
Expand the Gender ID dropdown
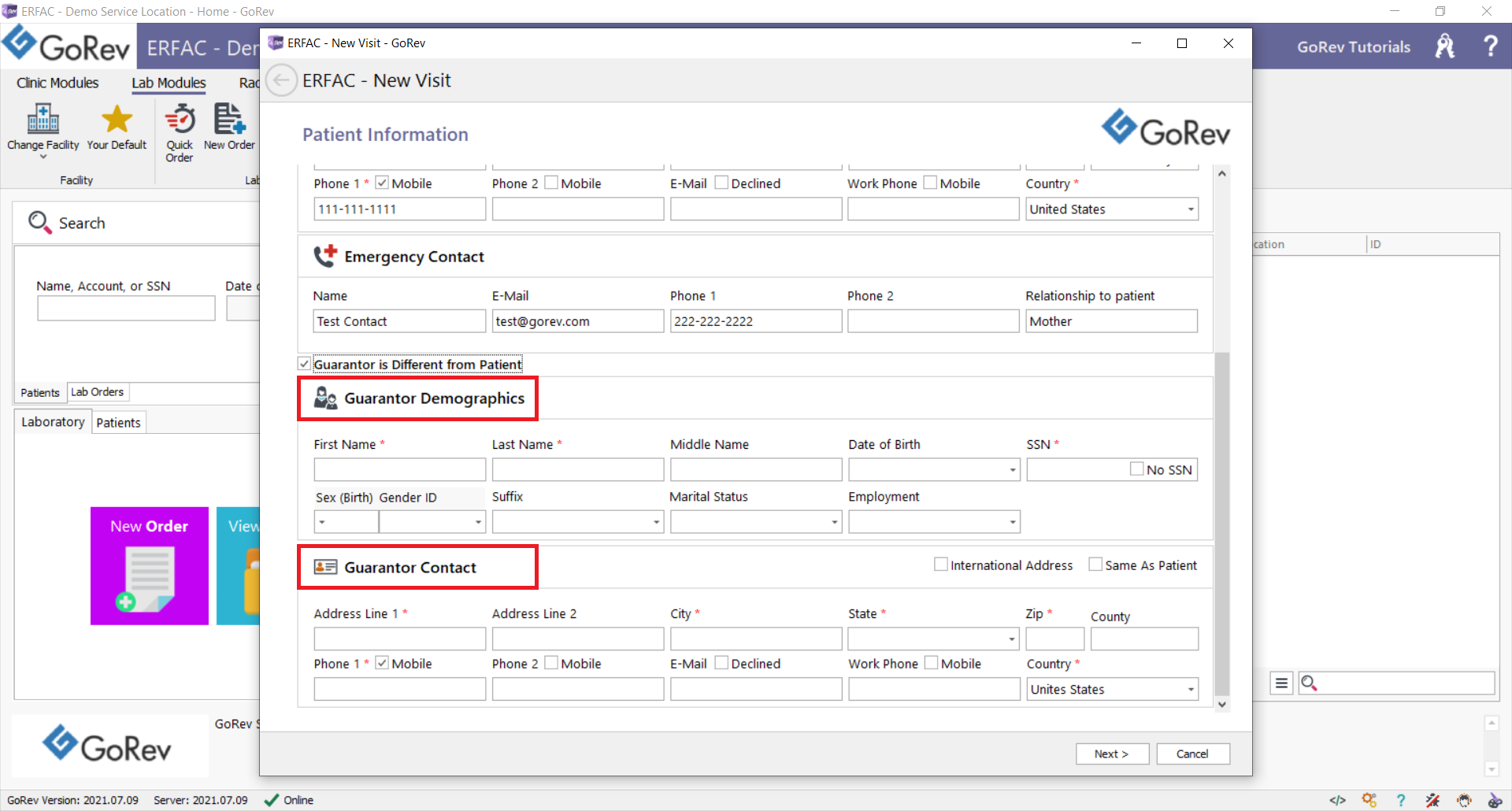click(478, 522)
